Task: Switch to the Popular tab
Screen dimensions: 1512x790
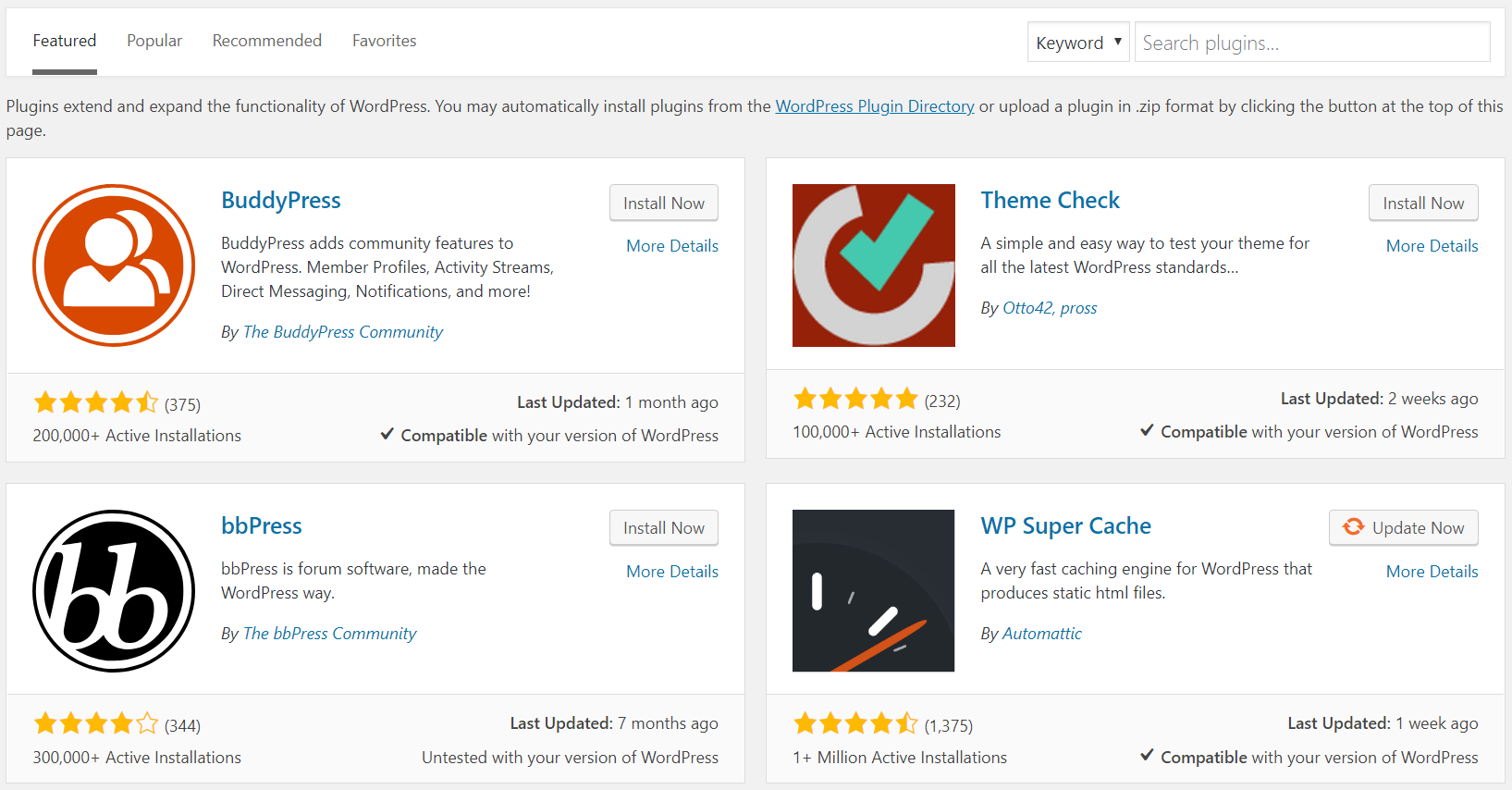Action: click(154, 41)
